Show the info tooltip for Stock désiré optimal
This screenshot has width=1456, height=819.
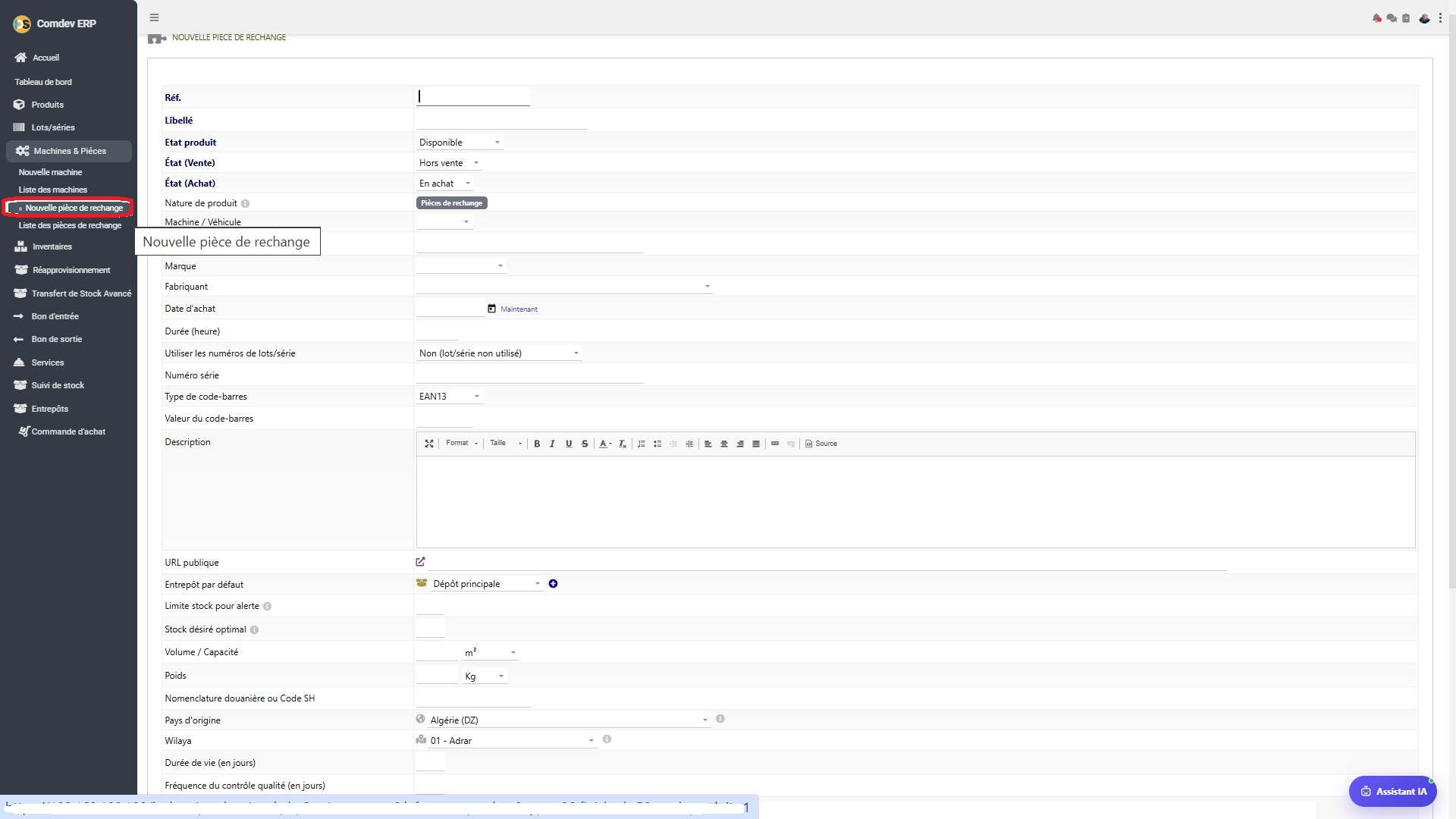pyautogui.click(x=254, y=630)
